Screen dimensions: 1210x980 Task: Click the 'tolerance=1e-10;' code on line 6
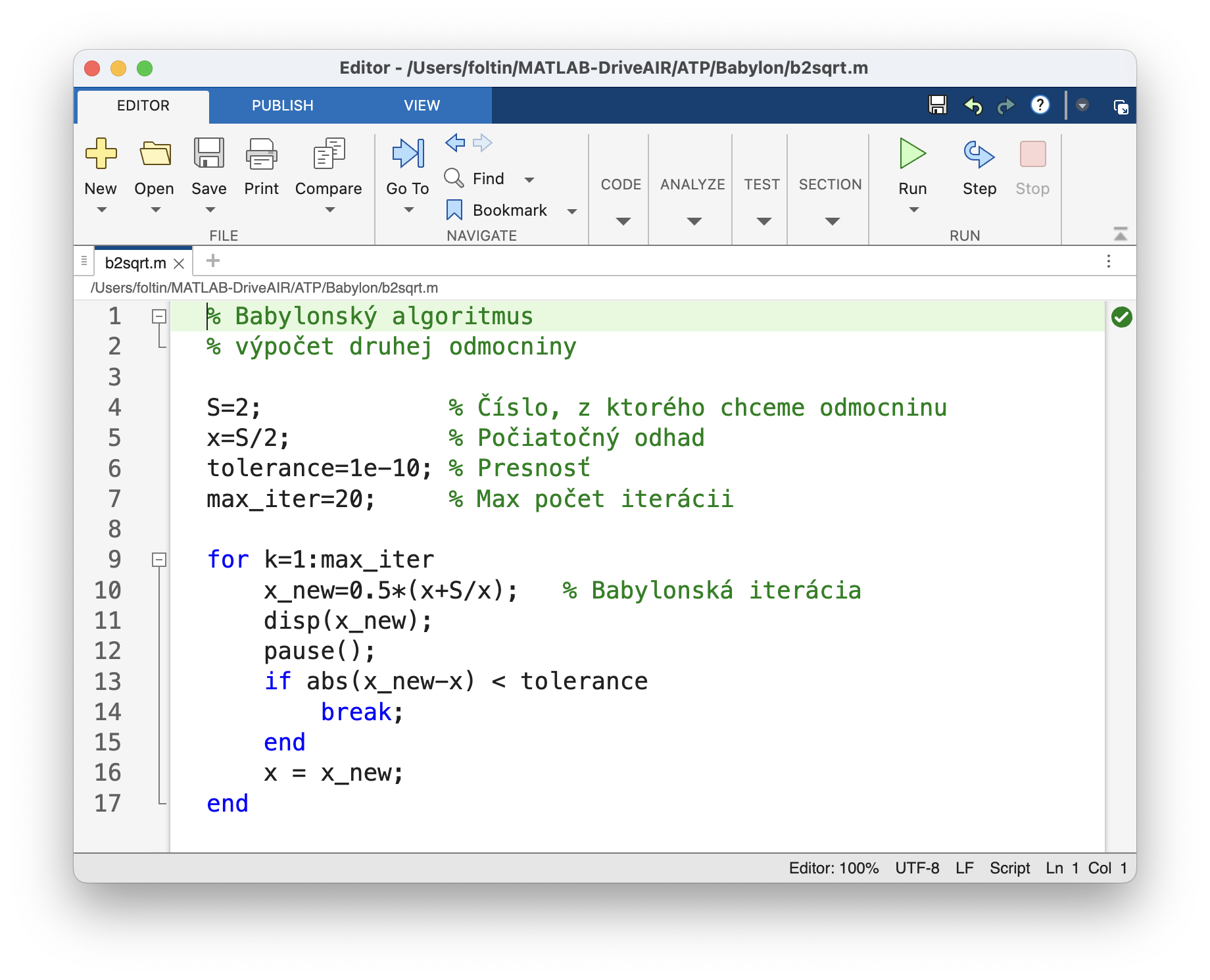(x=320, y=468)
